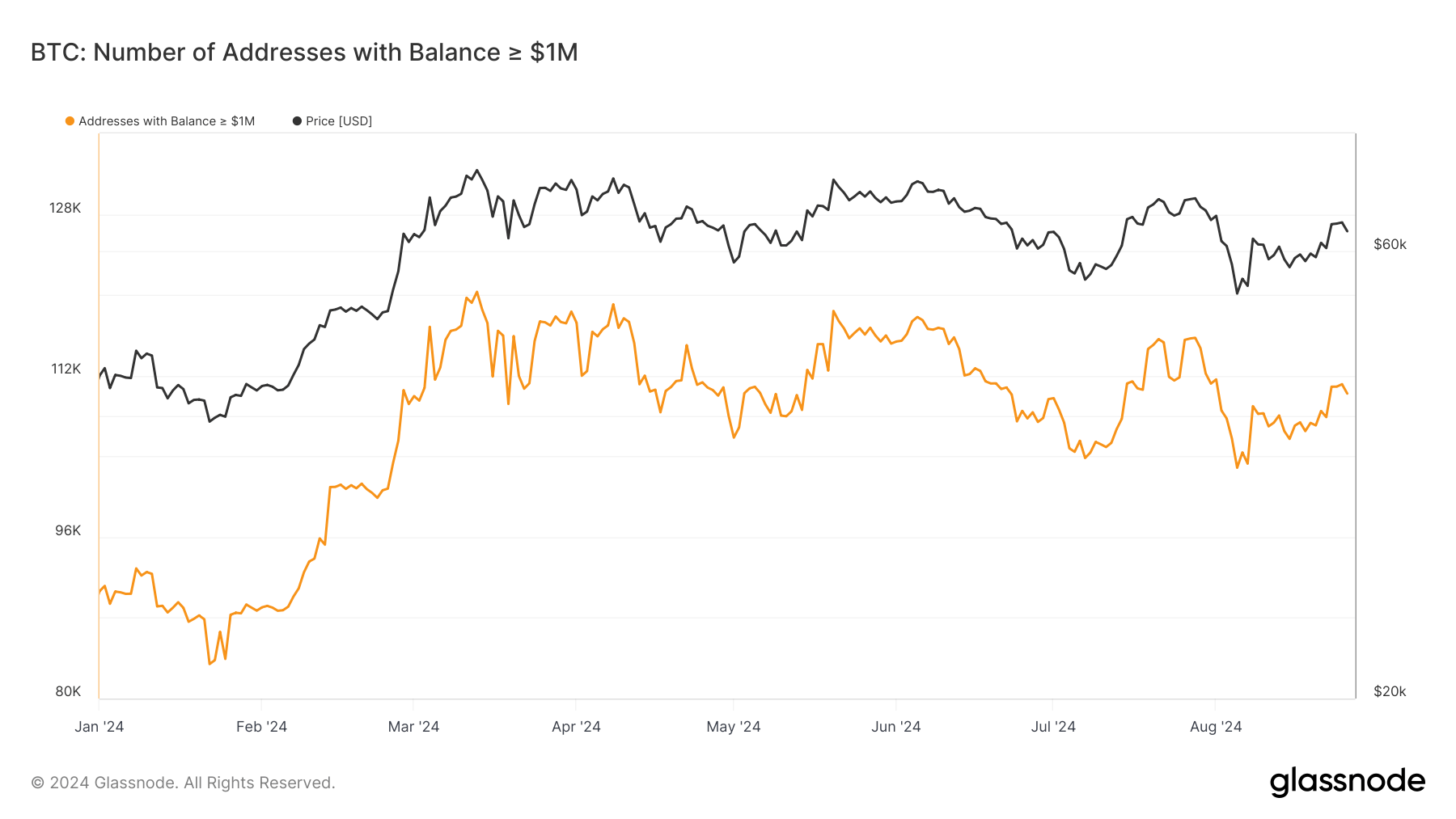Select the Jun '24 x-axis label
This screenshot has width=1456, height=819.
[895, 726]
